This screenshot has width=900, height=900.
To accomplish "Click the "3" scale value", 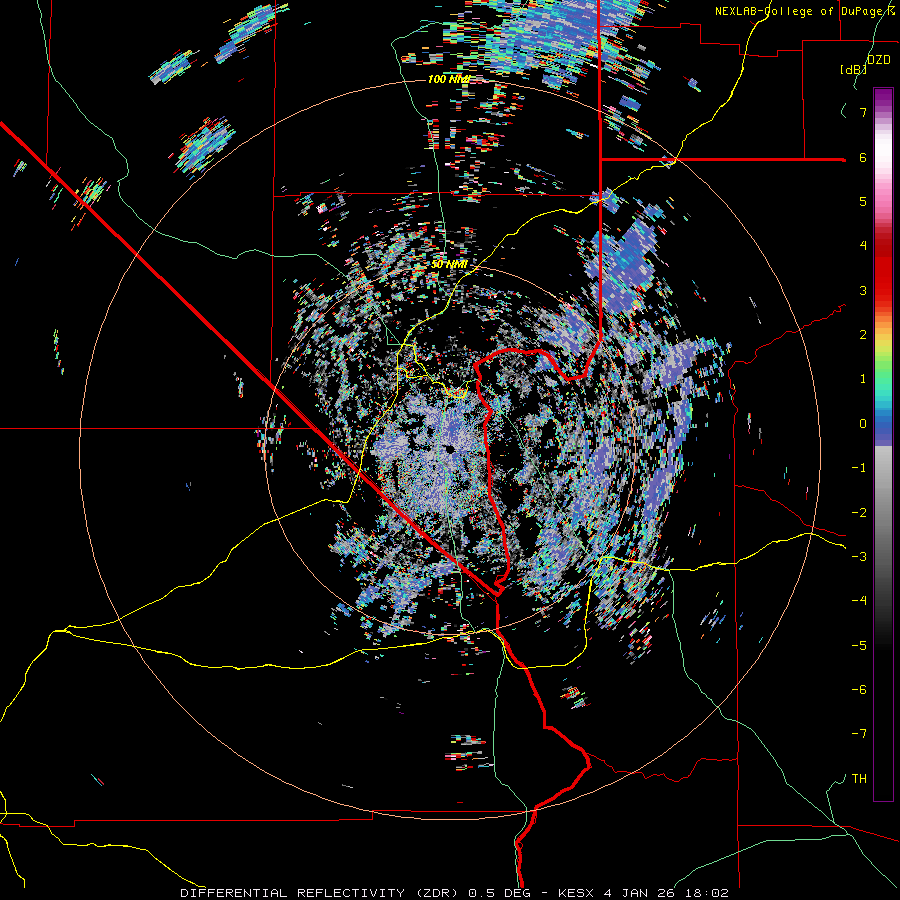I will pos(863,290).
